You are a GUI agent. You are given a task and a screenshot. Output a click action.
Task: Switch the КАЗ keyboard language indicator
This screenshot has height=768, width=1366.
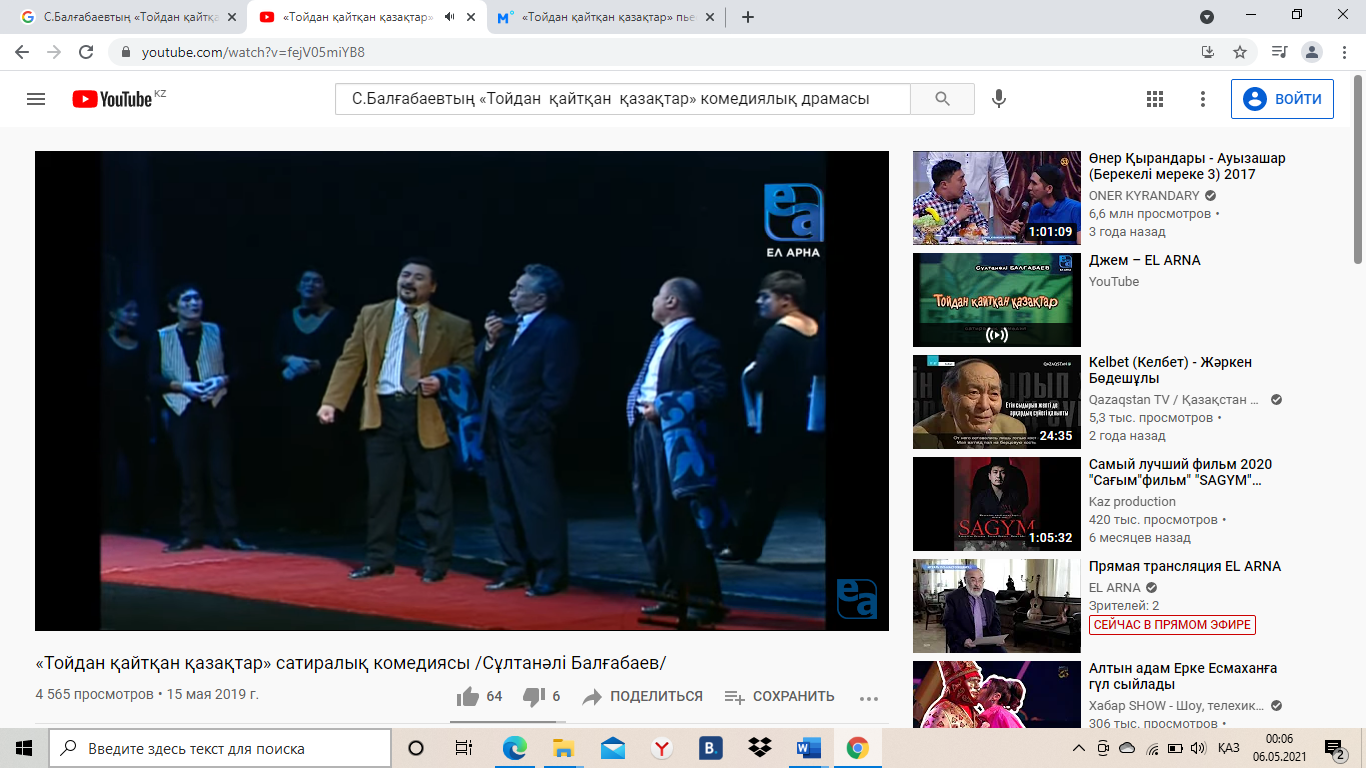[1229, 748]
